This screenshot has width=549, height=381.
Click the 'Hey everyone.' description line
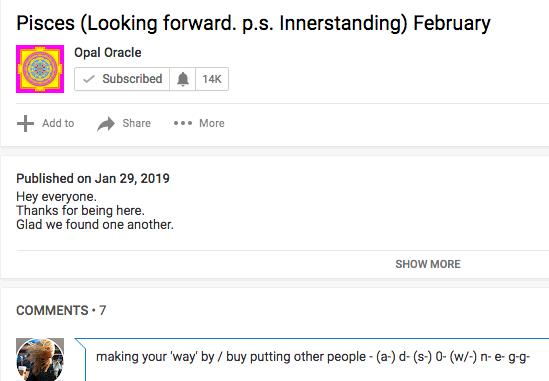56,197
